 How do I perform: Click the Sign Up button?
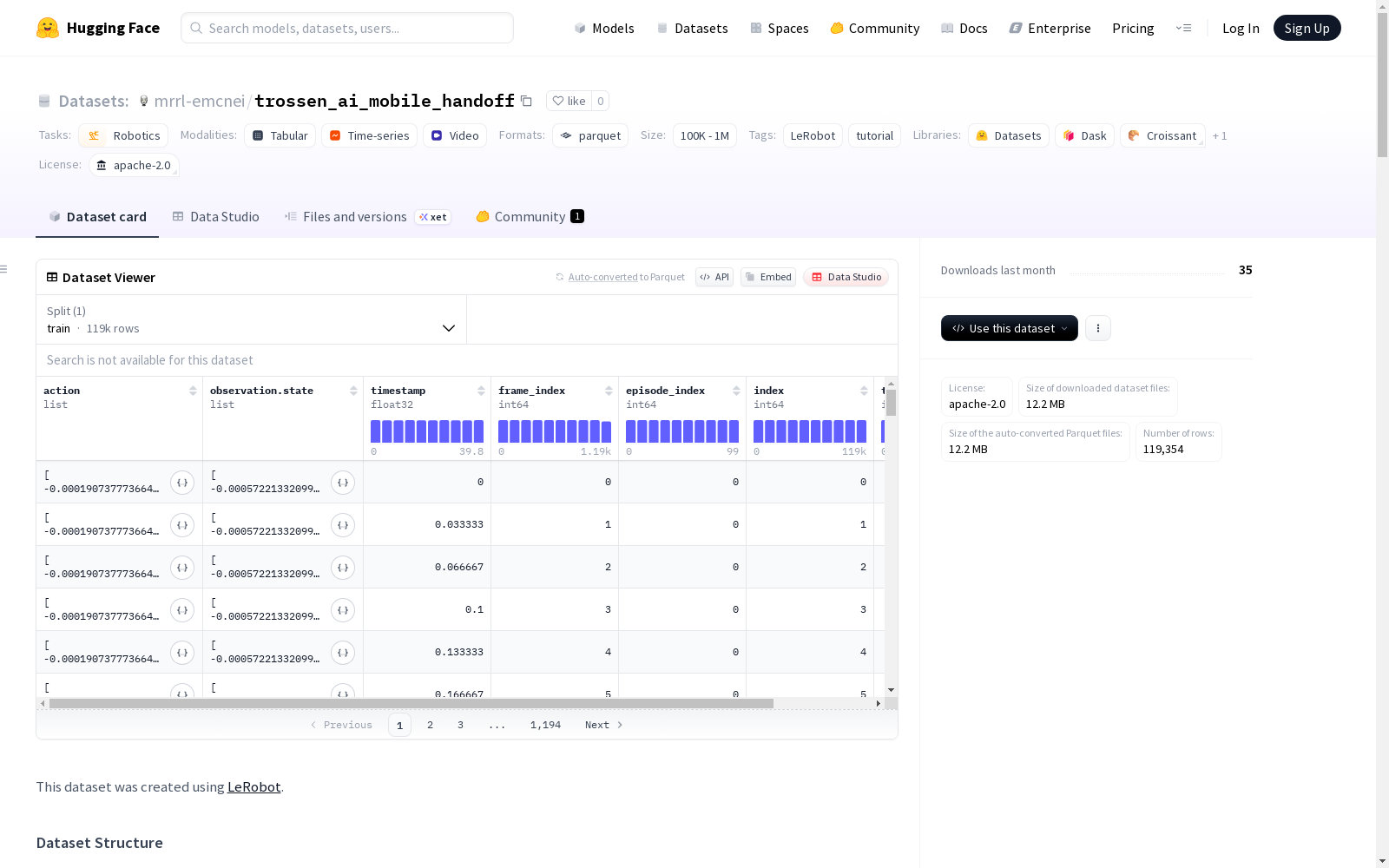coord(1307,28)
